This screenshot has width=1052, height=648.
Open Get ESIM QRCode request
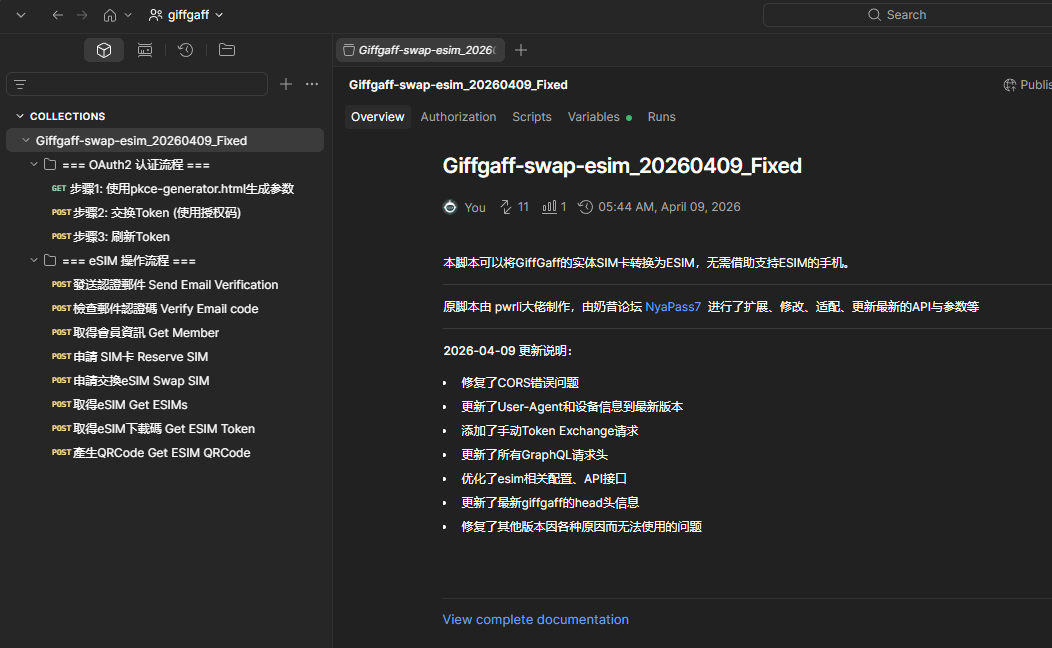click(151, 453)
